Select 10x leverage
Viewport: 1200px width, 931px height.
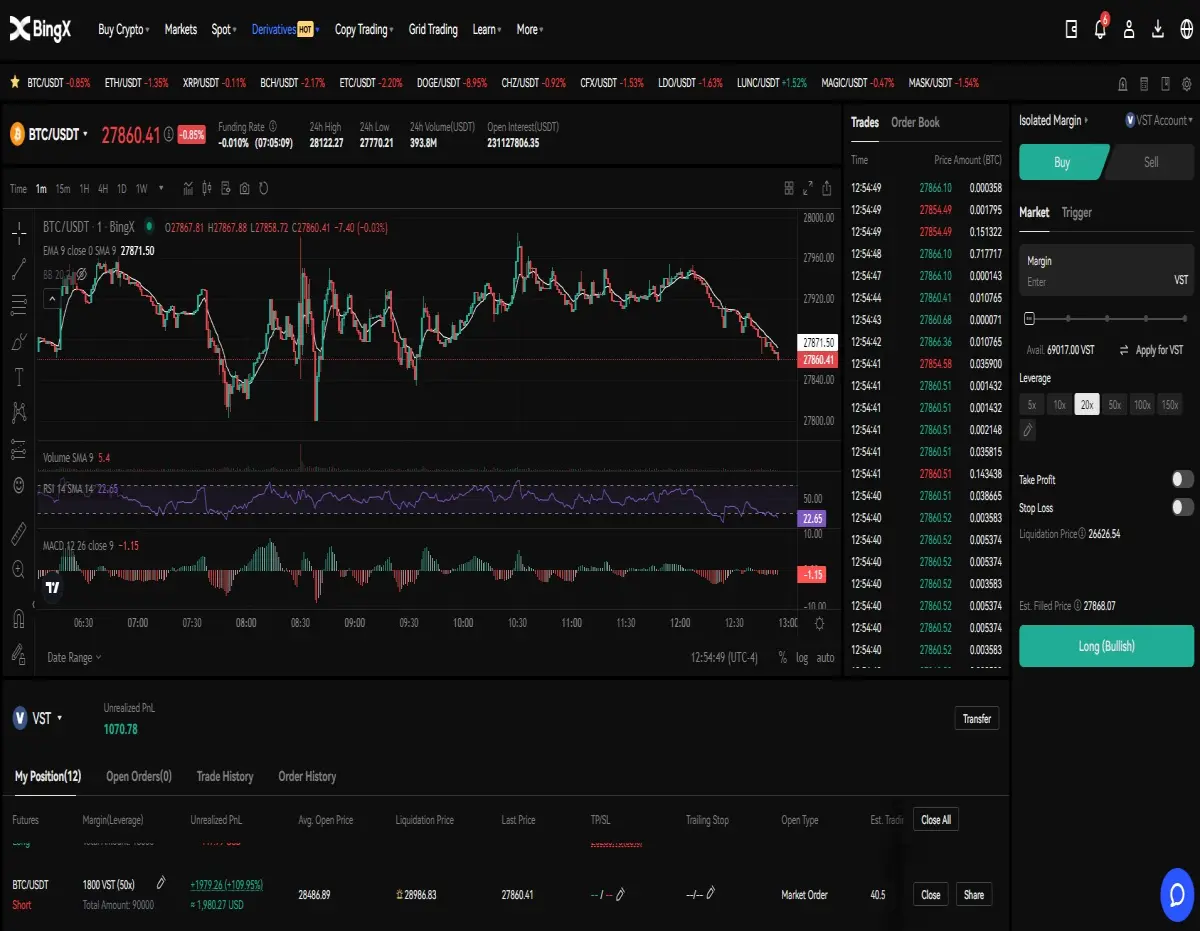pos(1058,405)
